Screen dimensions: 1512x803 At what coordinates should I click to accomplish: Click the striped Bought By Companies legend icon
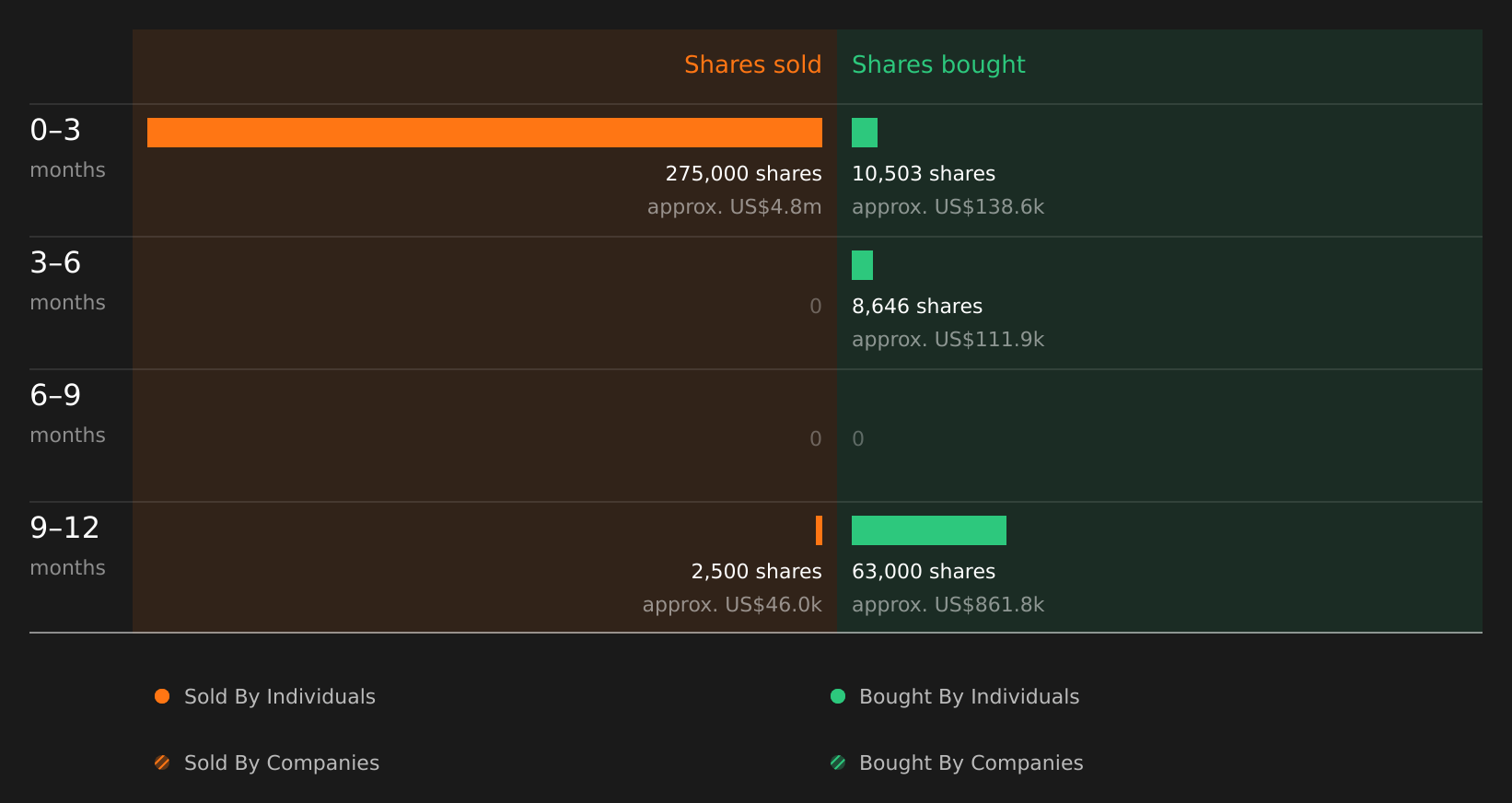pos(838,762)
